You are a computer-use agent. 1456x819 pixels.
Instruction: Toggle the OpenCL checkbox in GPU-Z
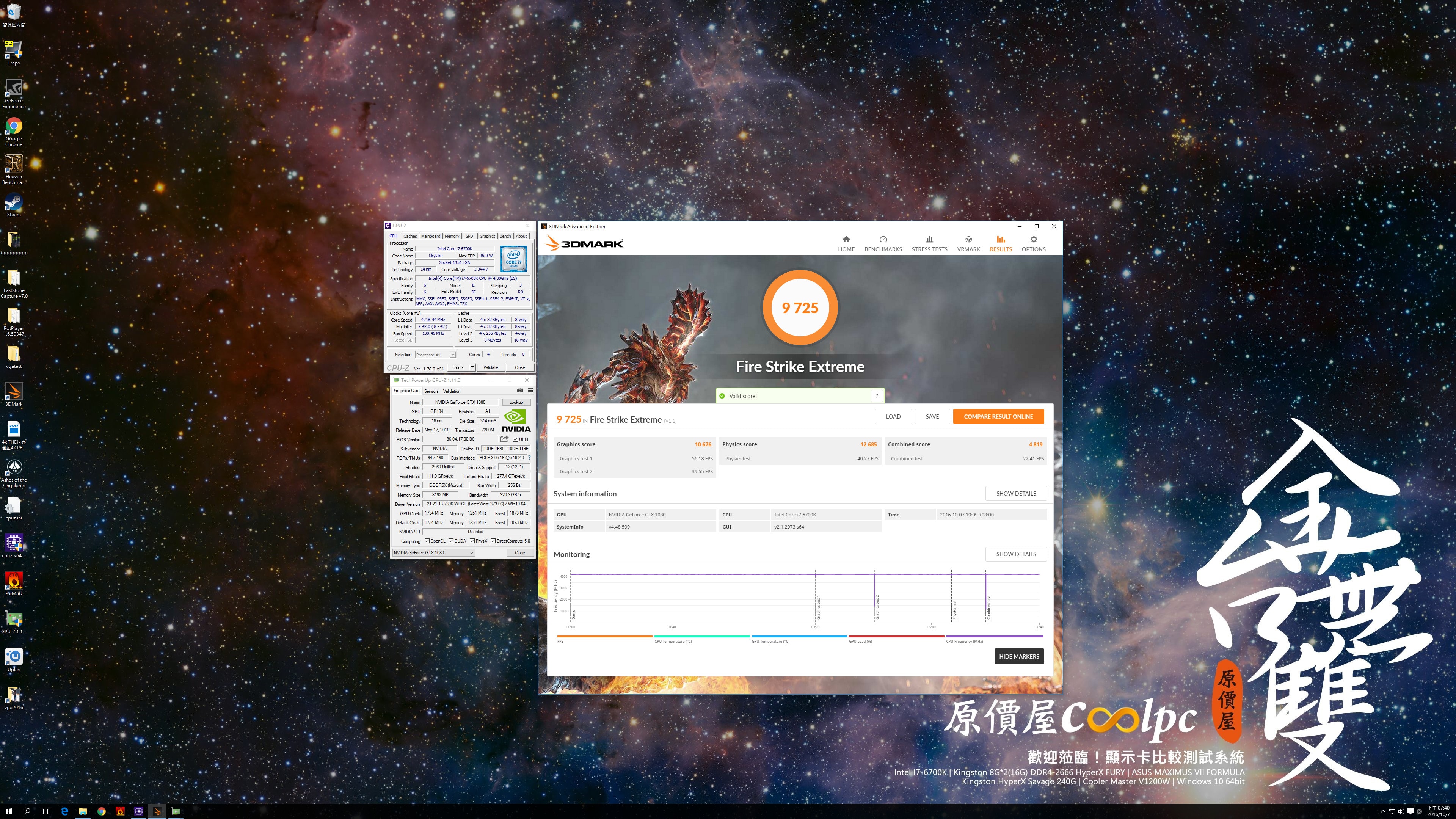point(427,541)
